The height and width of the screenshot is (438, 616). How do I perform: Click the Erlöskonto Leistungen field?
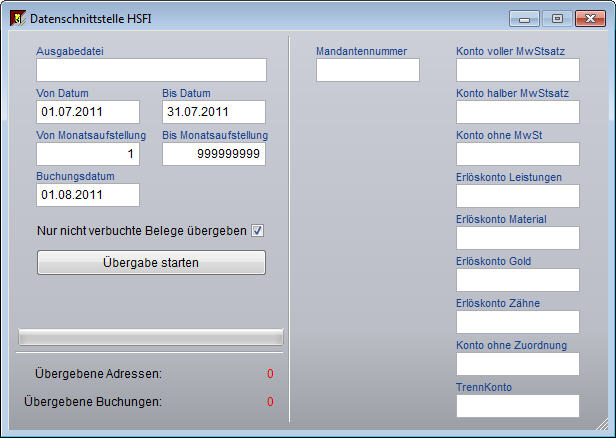pyautogui.click(x=518, y=196)
